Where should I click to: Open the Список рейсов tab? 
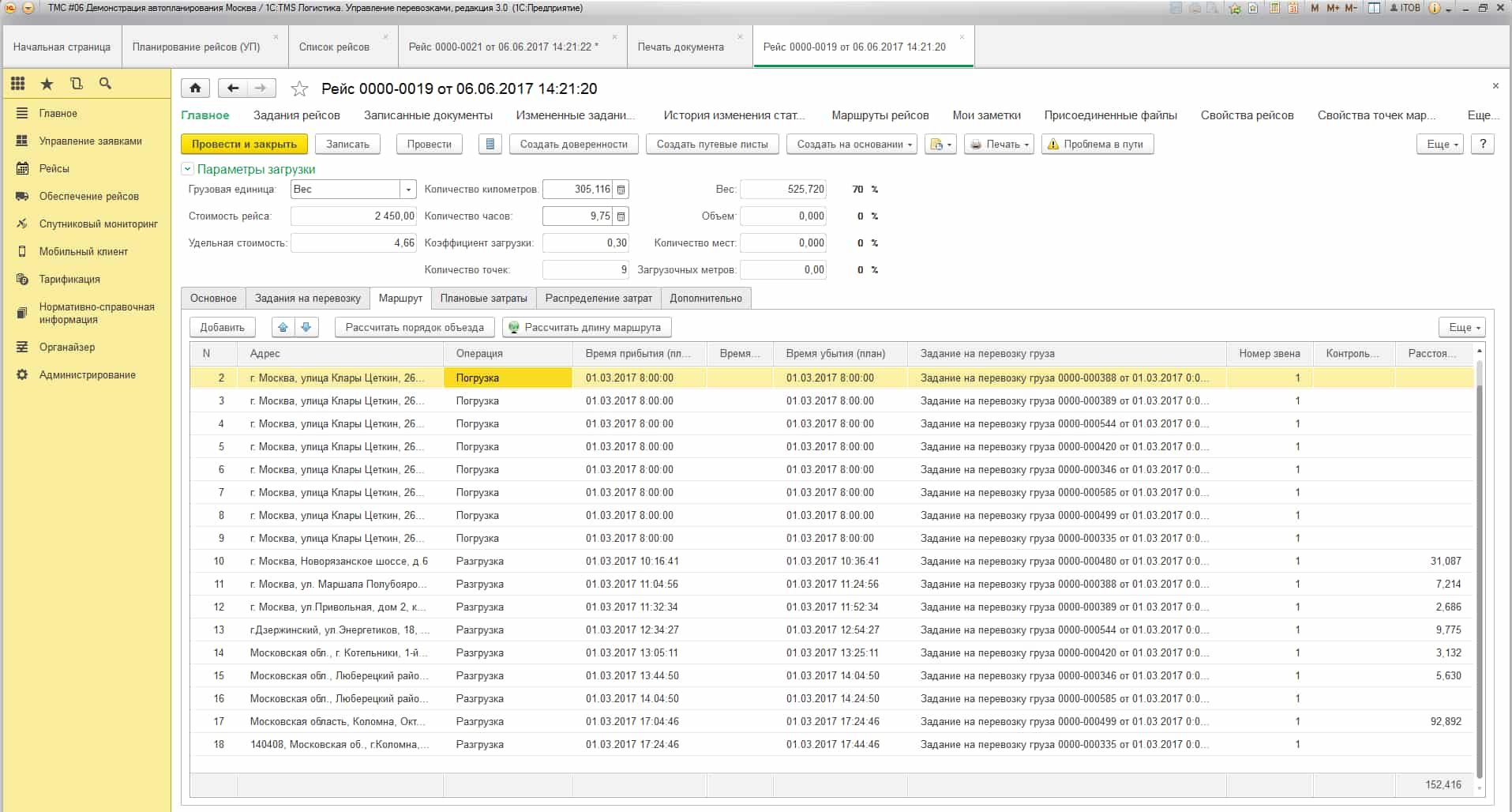[x=334, y=47]
